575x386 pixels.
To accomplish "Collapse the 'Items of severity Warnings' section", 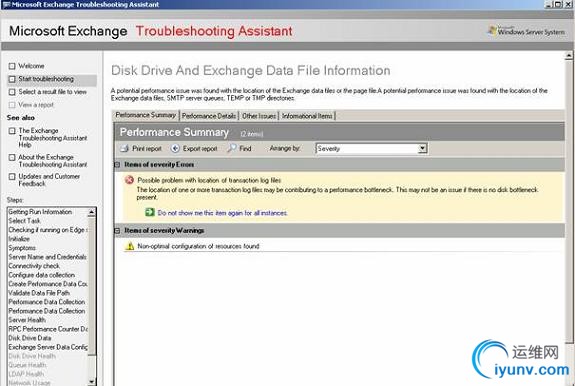I will [117, 231].
